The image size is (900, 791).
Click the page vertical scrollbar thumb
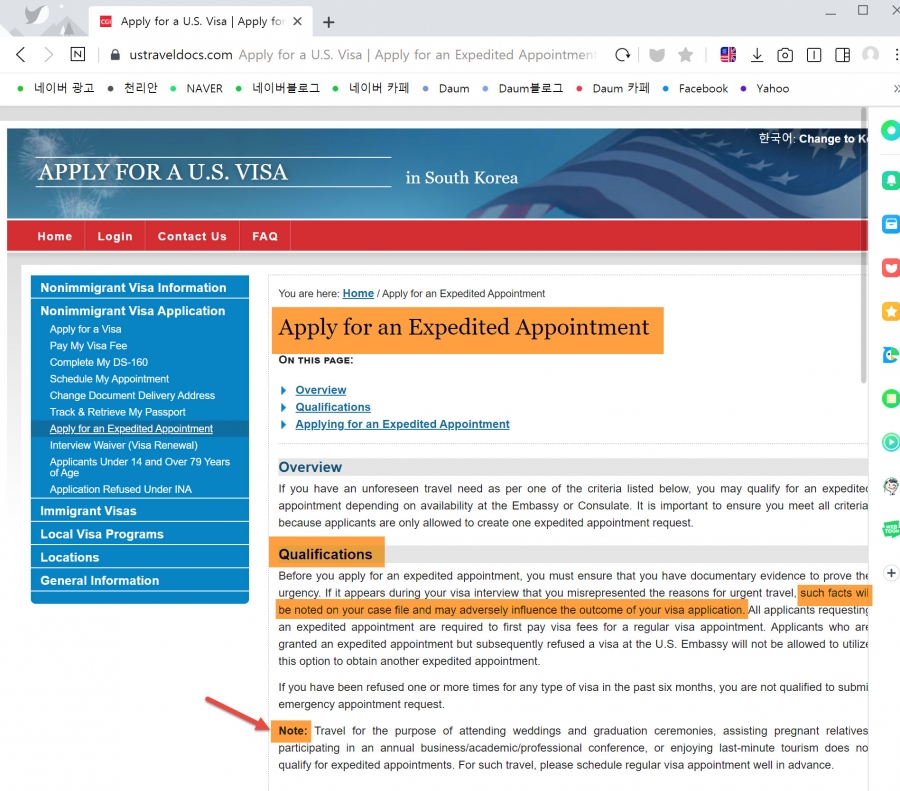tap(863, 245)
